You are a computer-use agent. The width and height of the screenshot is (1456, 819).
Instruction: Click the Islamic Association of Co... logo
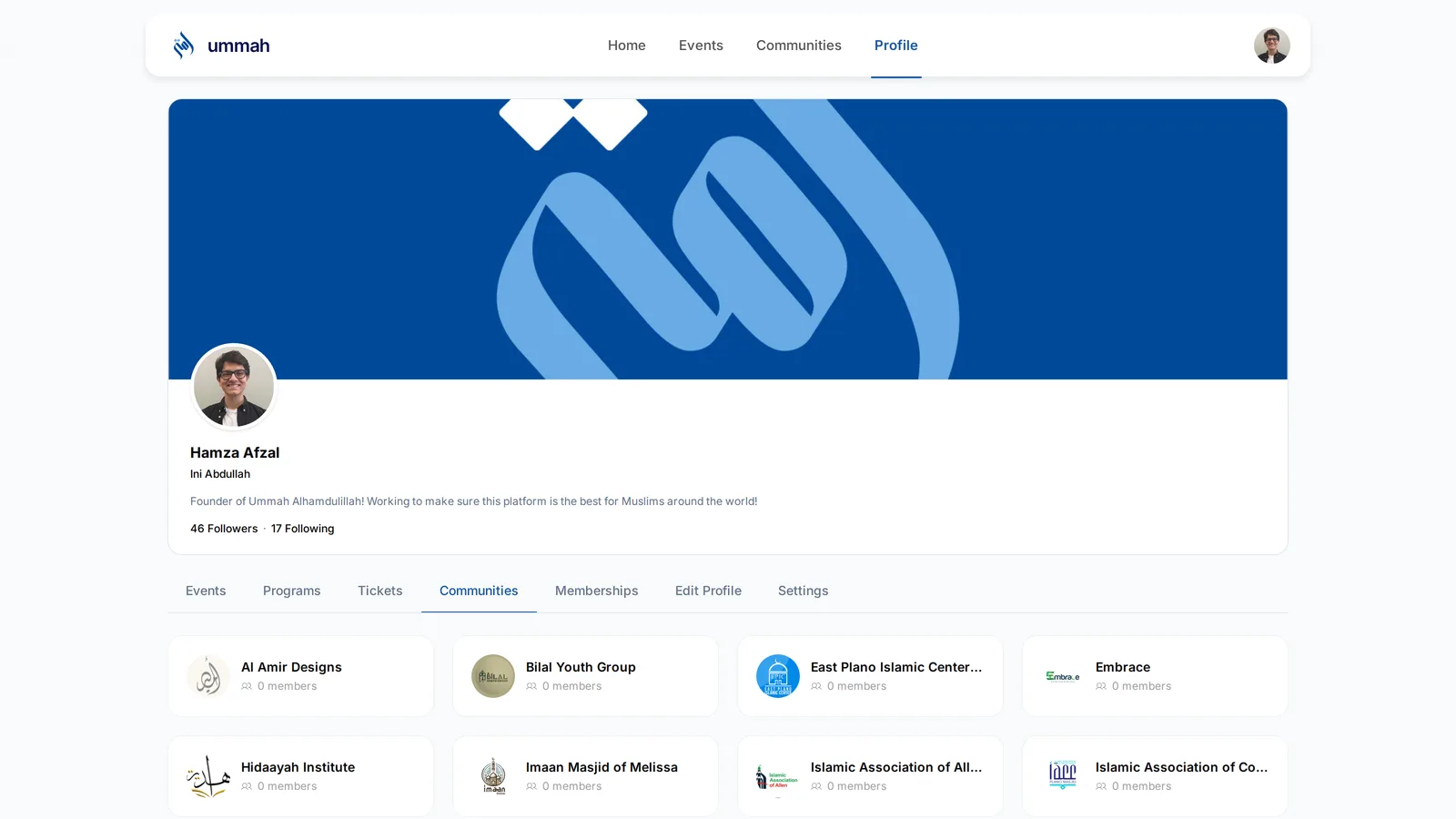coord(1063,776)
